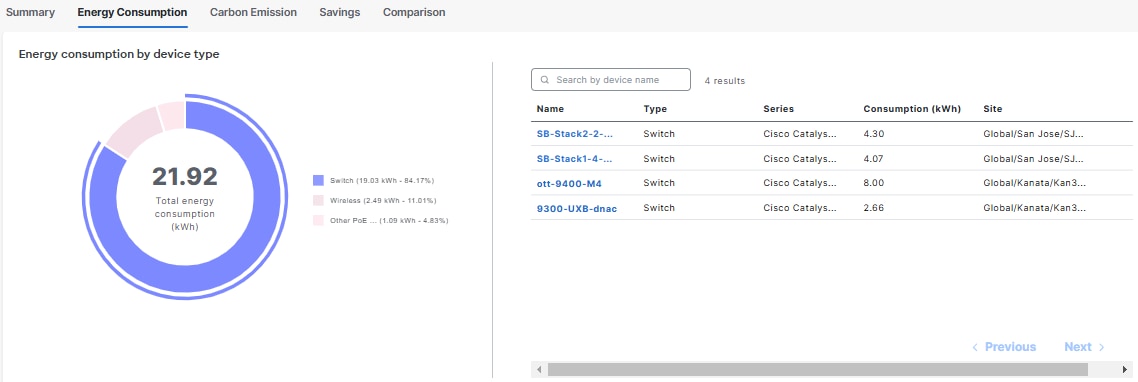Click the Switch legend color swatch
This screenshot has height=382, width=1138.
(318, 180)
